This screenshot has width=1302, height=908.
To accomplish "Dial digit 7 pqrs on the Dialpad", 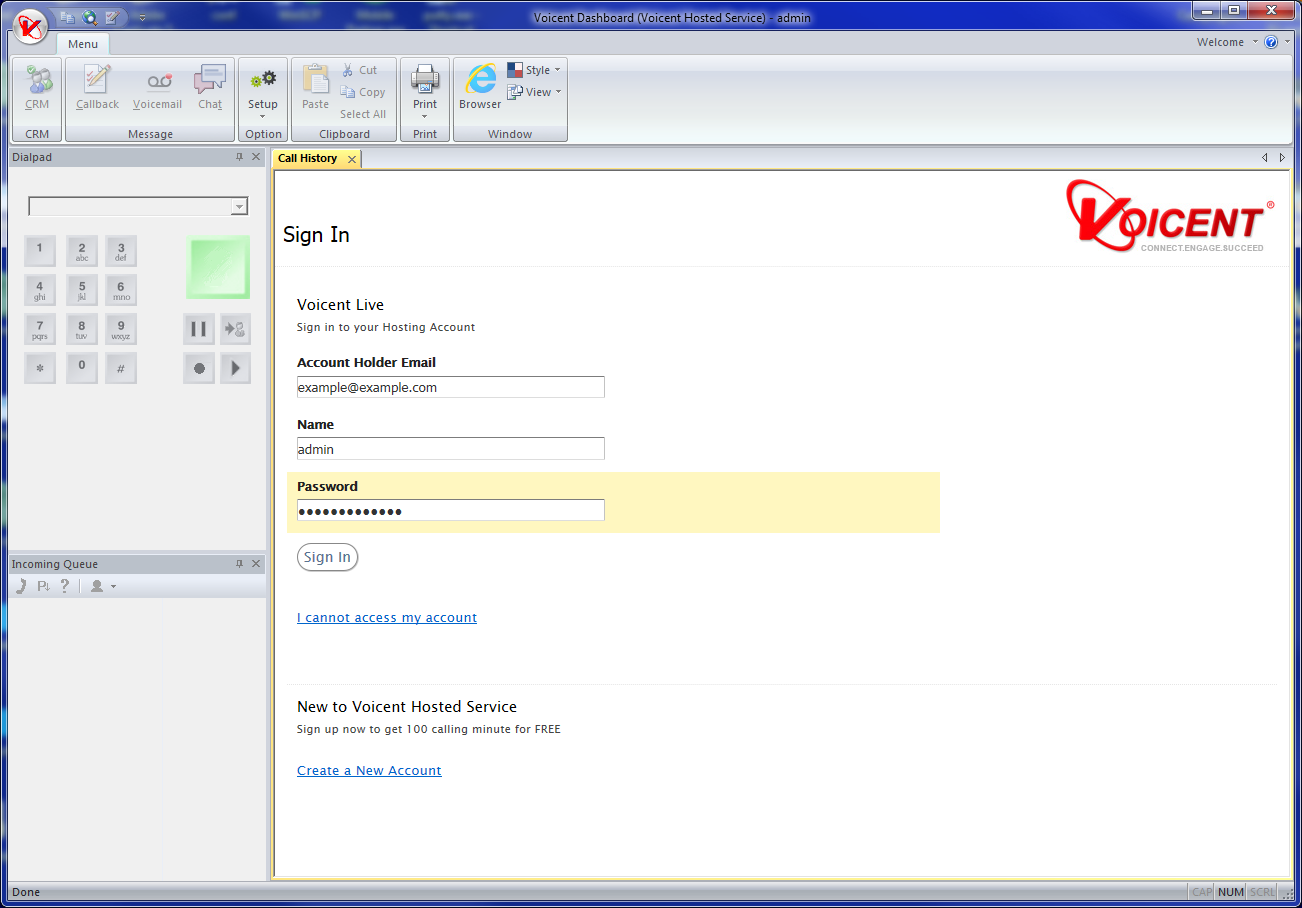I will click(x=40, y=329).
